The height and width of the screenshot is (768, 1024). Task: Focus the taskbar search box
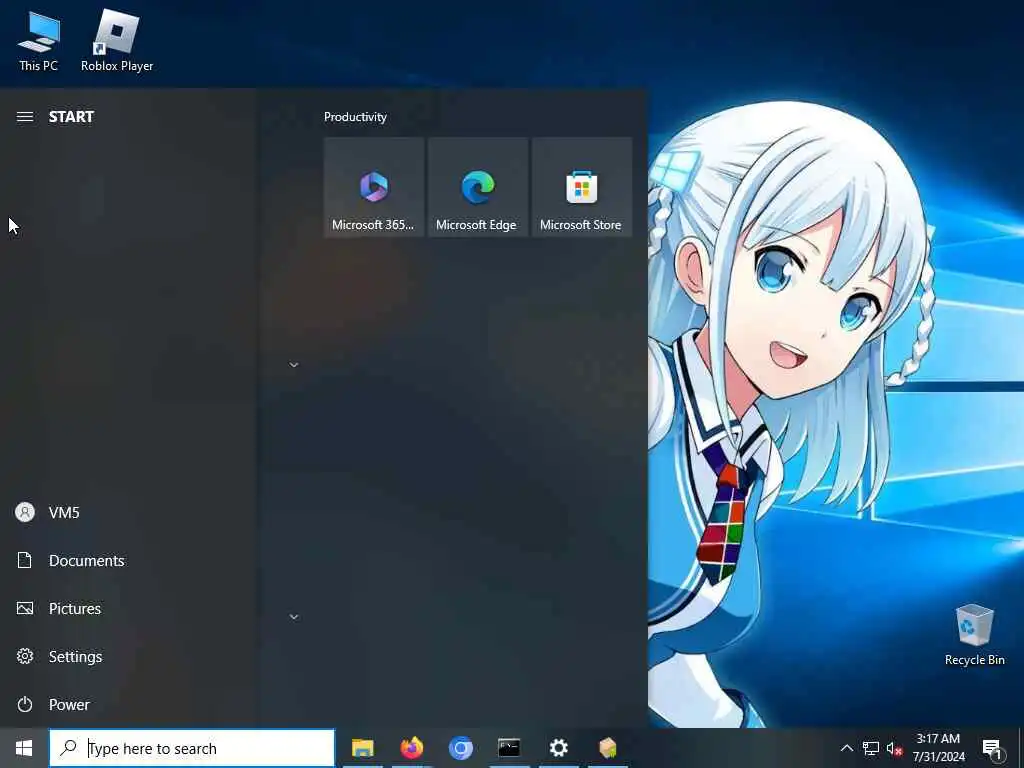(x=192, y=748)
